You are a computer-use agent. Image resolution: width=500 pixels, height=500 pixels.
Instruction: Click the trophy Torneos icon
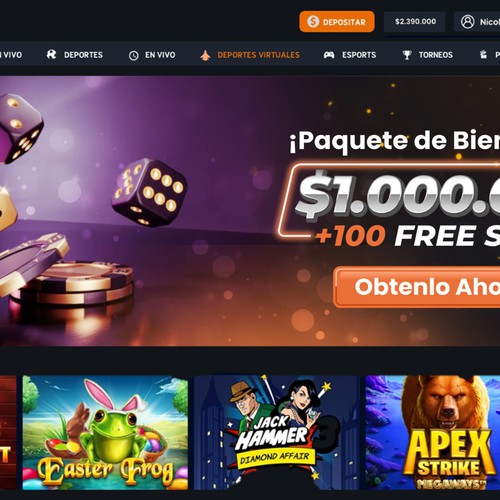[x=407, y=55]
